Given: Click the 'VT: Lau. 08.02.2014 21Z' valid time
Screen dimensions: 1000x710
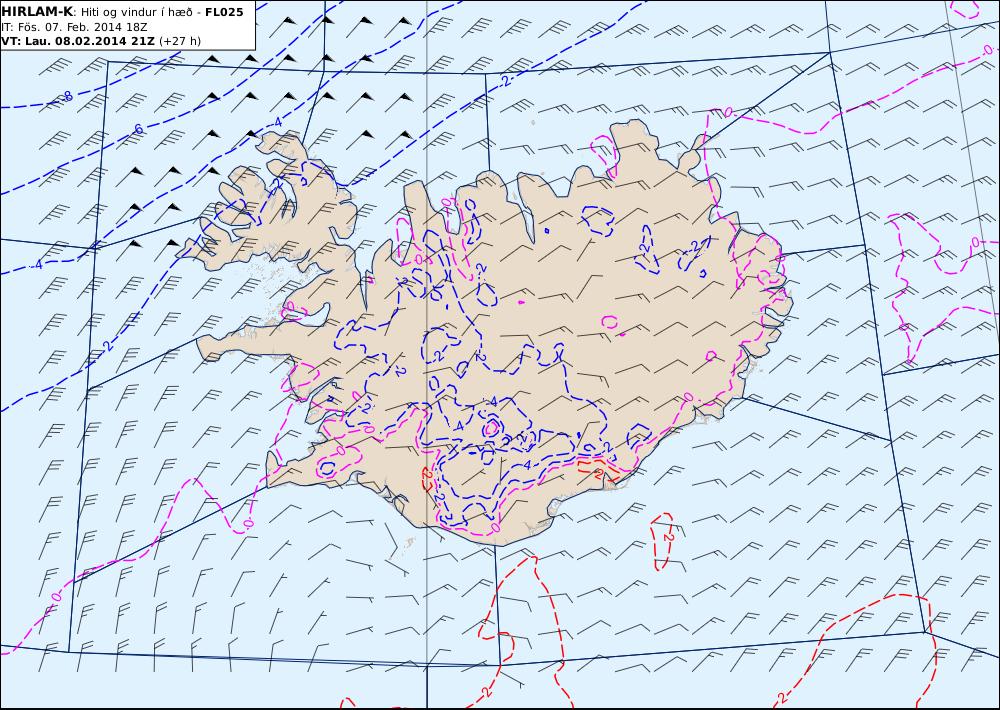Looking at the screenshot, I should [77, 41].
